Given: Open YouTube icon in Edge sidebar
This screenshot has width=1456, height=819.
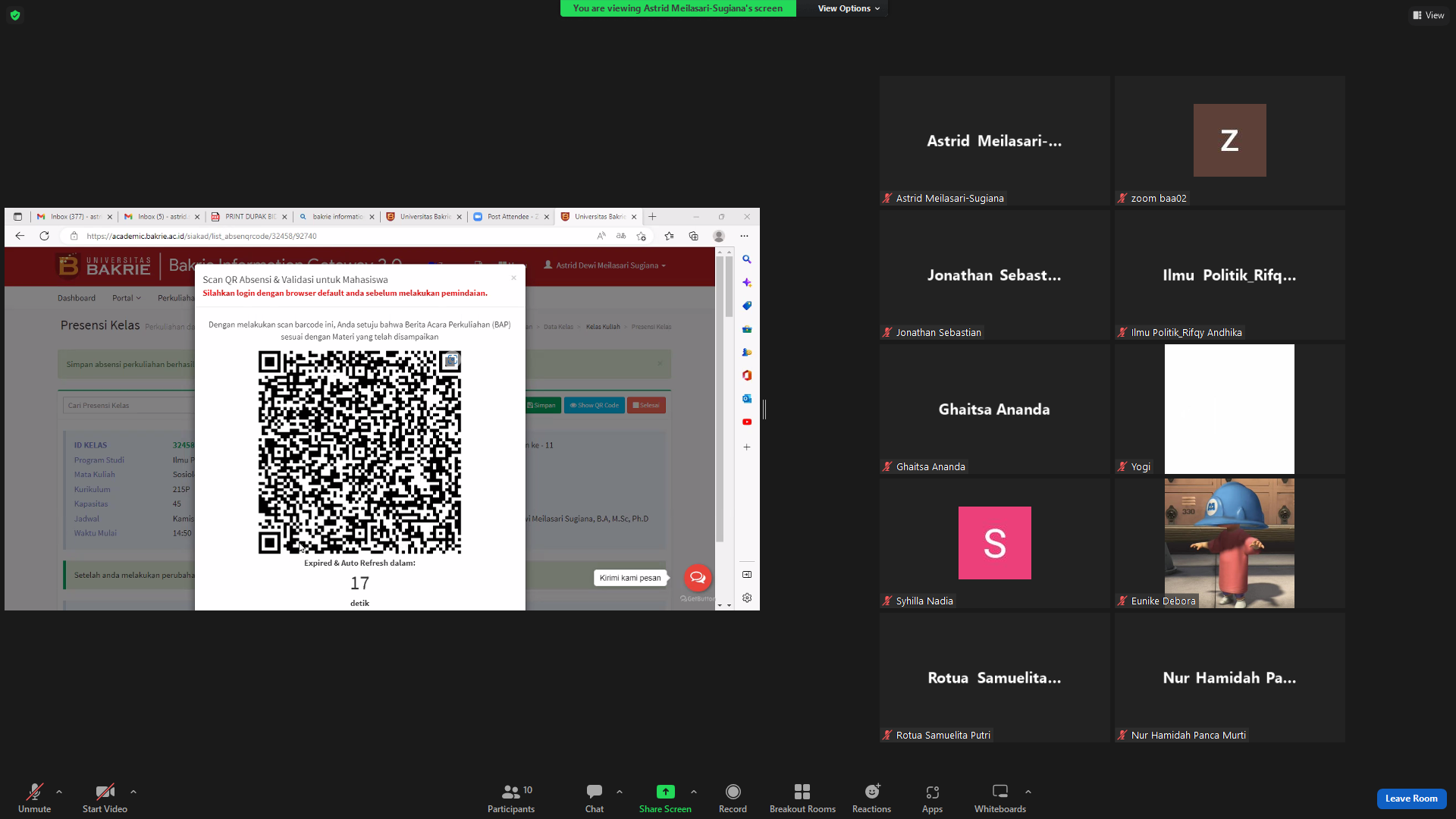Looking at the screenshot, I should click(747, 422).
